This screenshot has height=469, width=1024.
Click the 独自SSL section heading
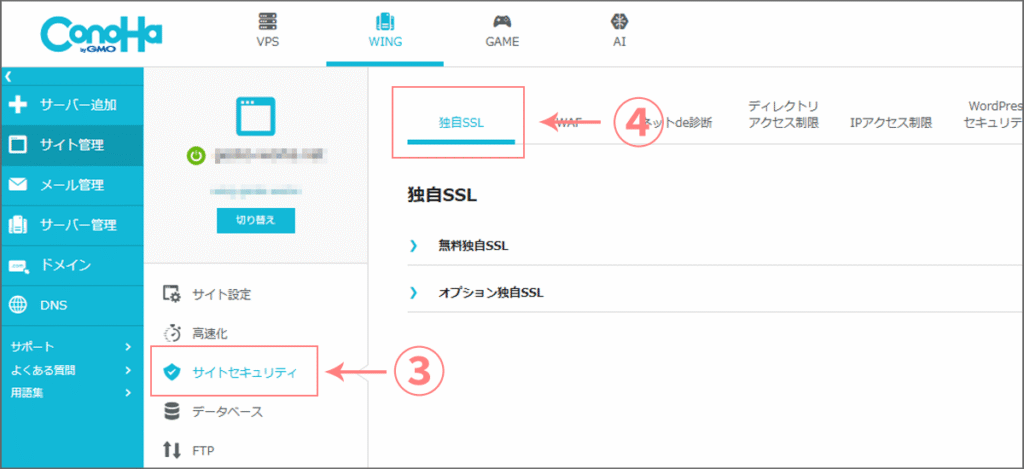[x=442, y=195]
